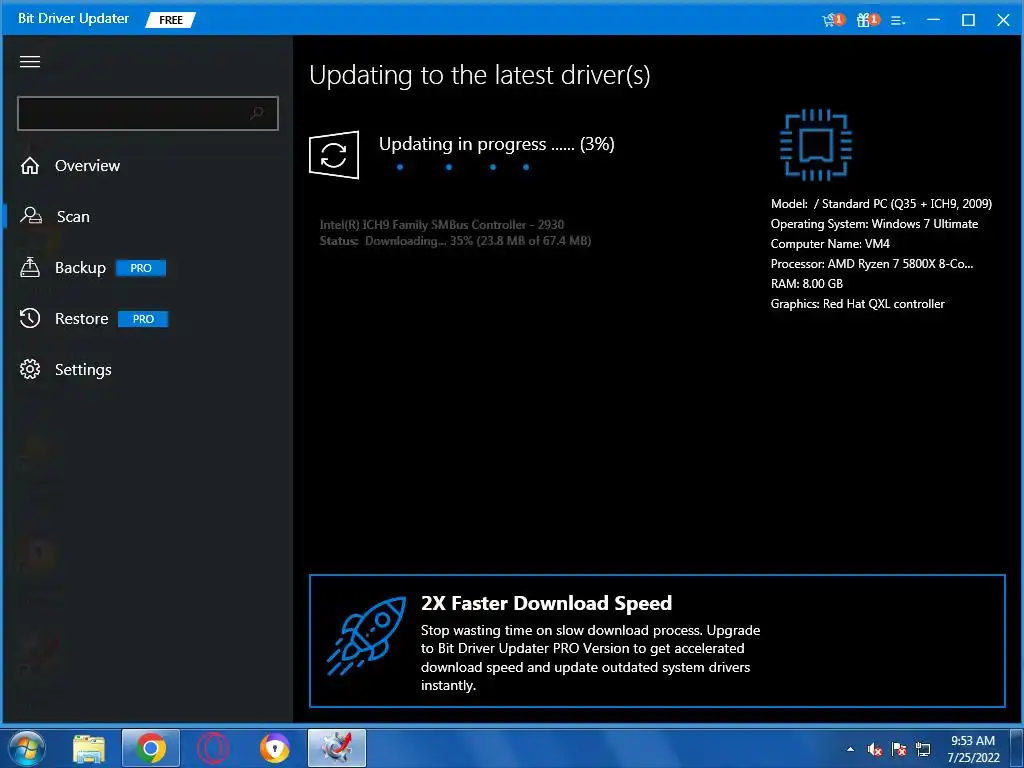Click the Overview home icon
The image size is (1024, 768).
[30, 165]
